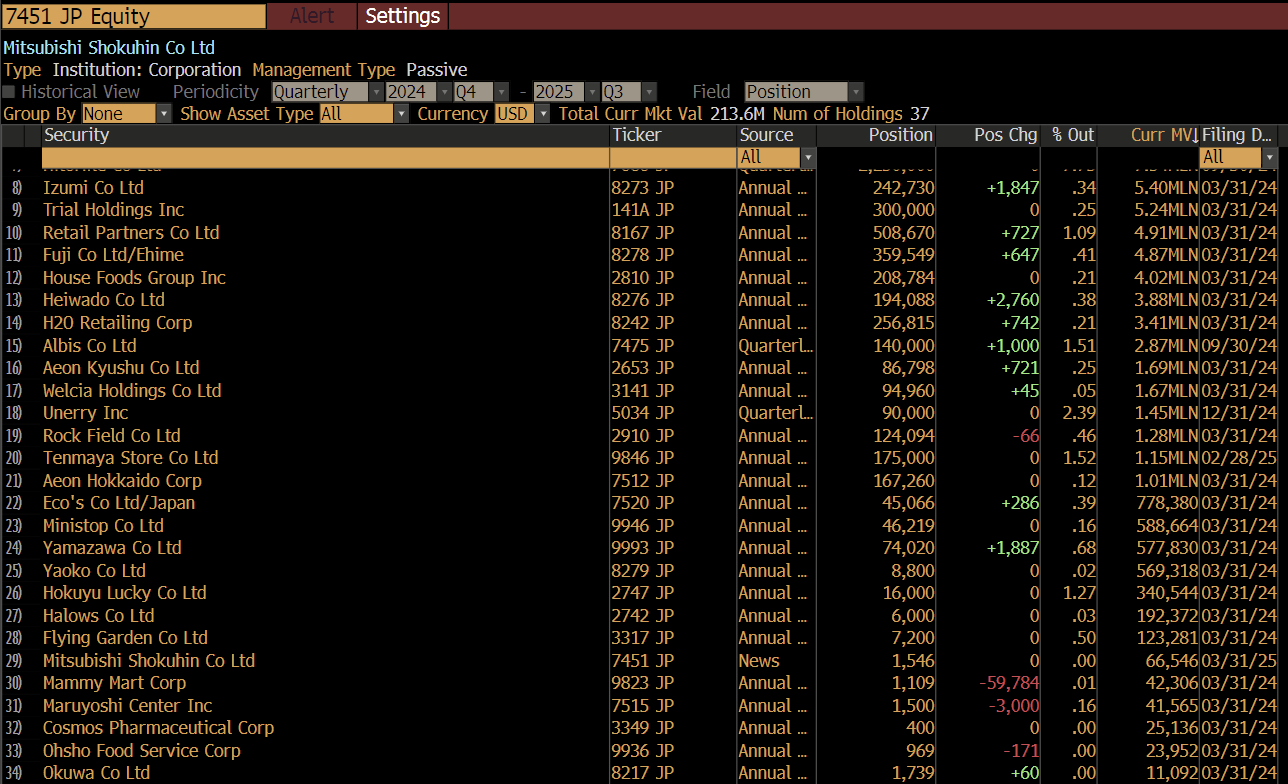Click position value 508,670
Screen dimensions: 1288x784
coord(902,233)
